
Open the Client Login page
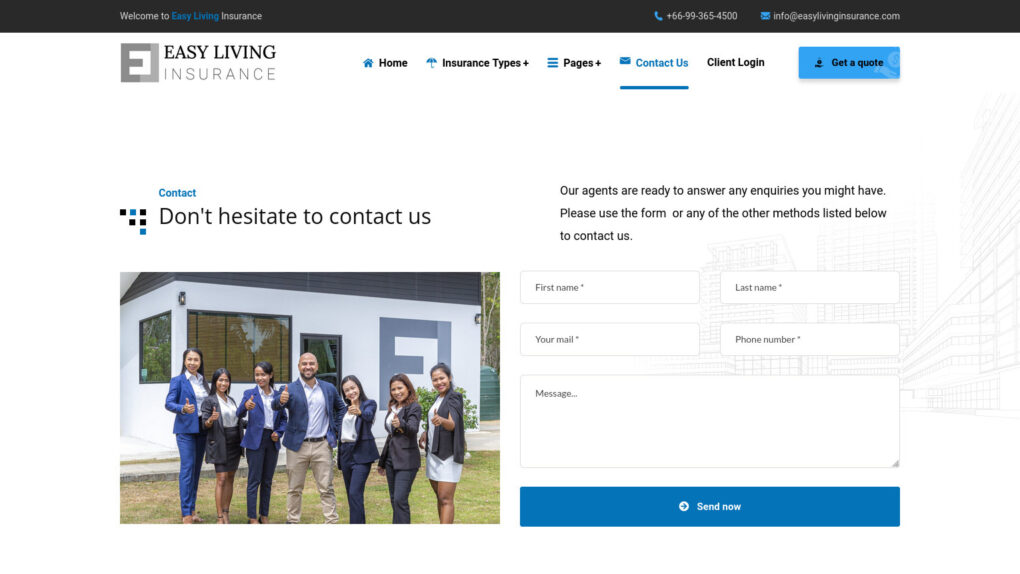(735, 62)
